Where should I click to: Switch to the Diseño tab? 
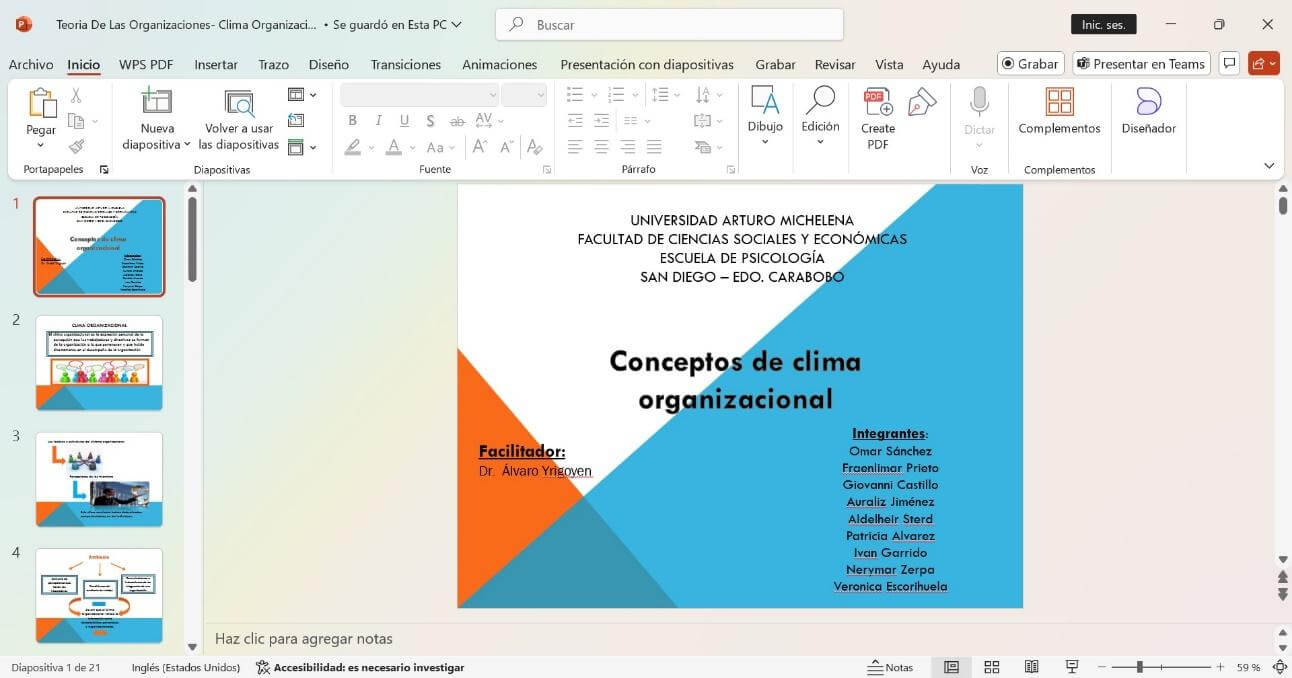(329, 64)
